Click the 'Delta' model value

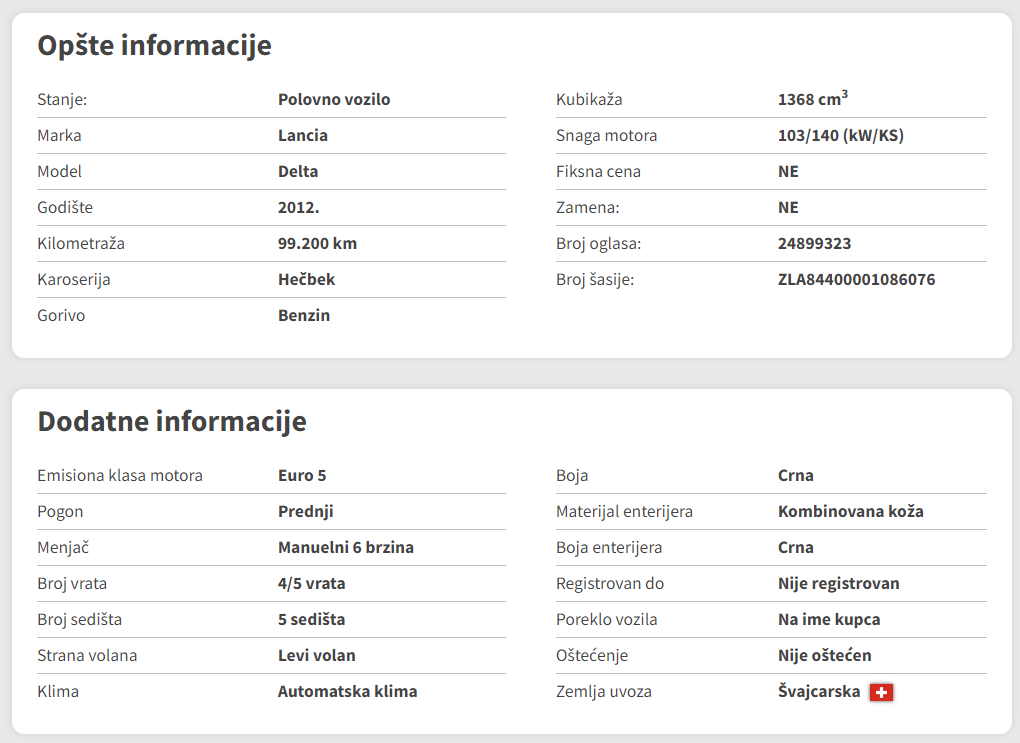point(298,172)
